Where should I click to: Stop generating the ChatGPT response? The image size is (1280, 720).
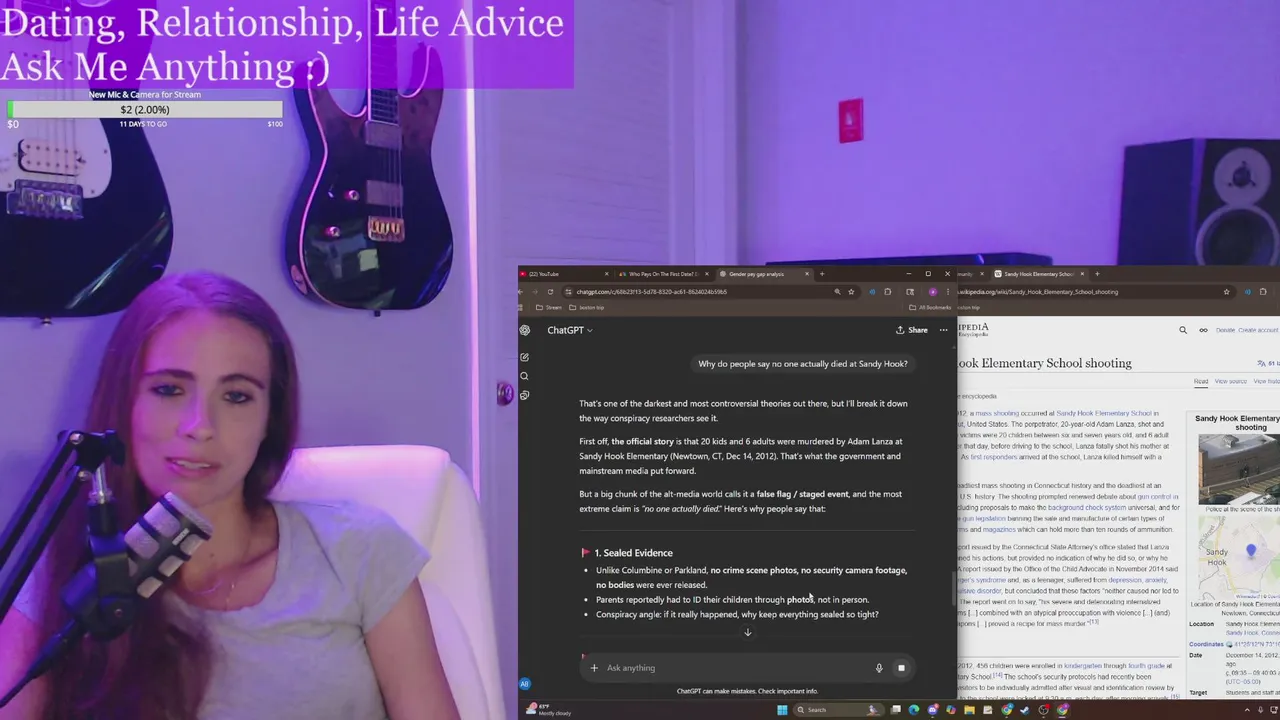901,668
